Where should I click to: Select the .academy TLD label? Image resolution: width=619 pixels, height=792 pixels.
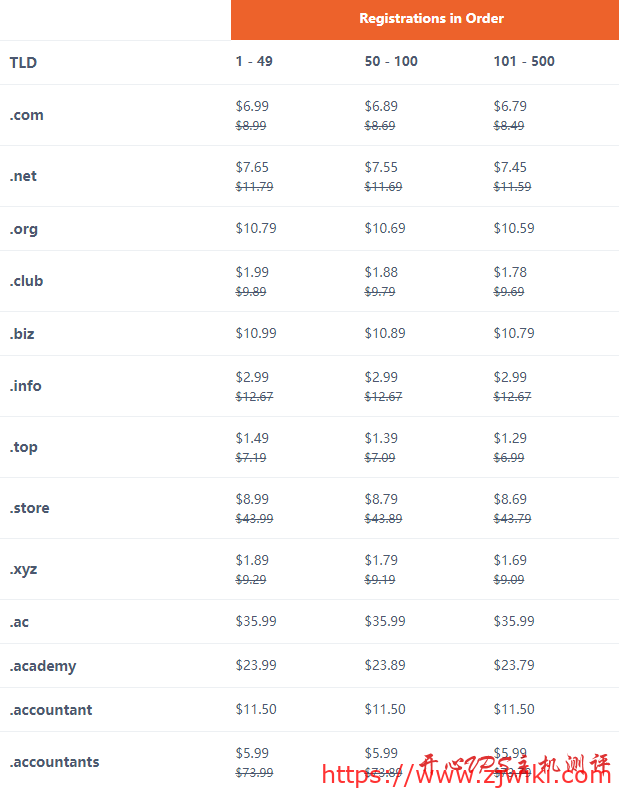click(43, 666)
